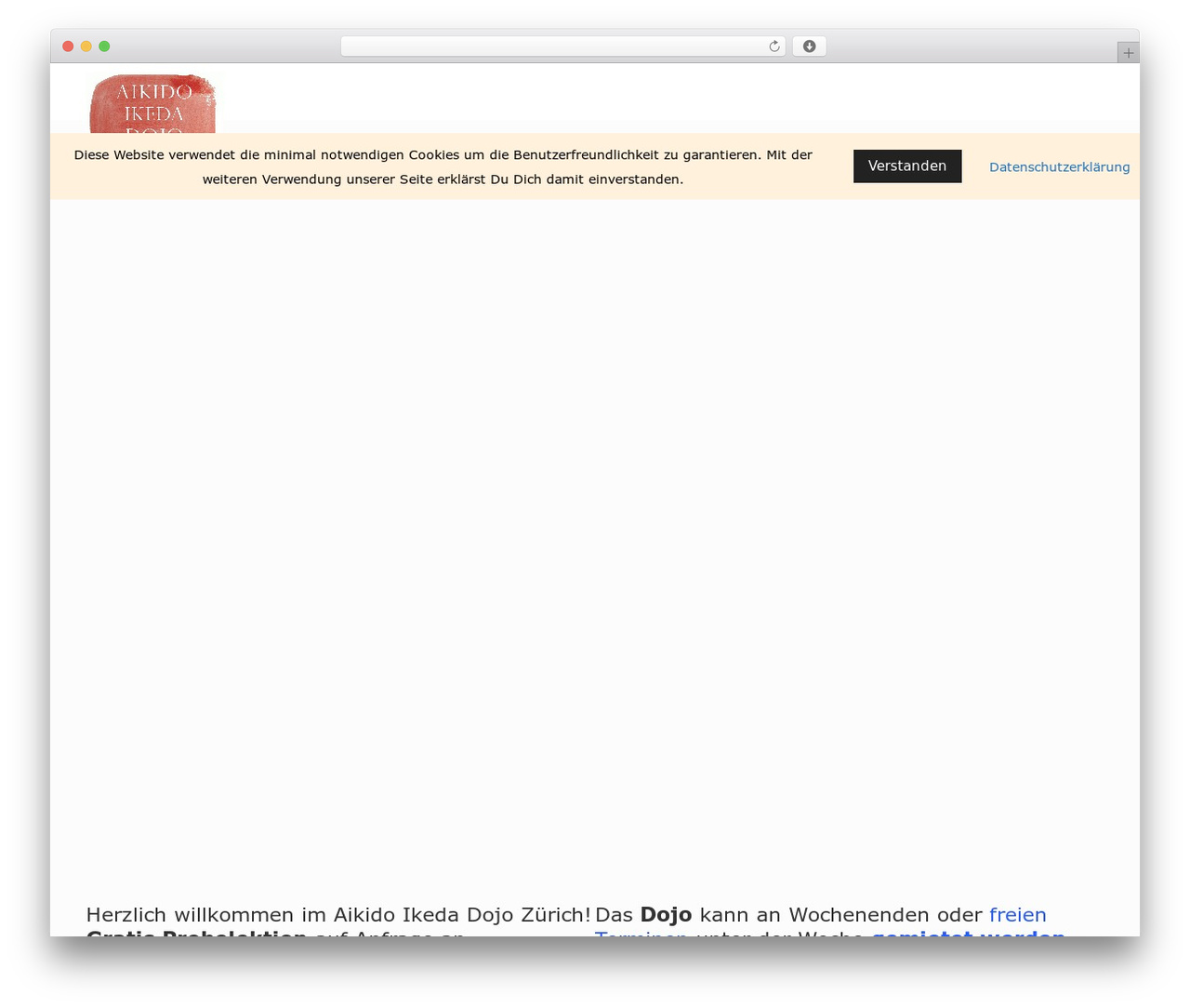Click the Aikido Ikeda Dojo logo
This screenshot has width=1190, height=1008.
coord(152,104)
